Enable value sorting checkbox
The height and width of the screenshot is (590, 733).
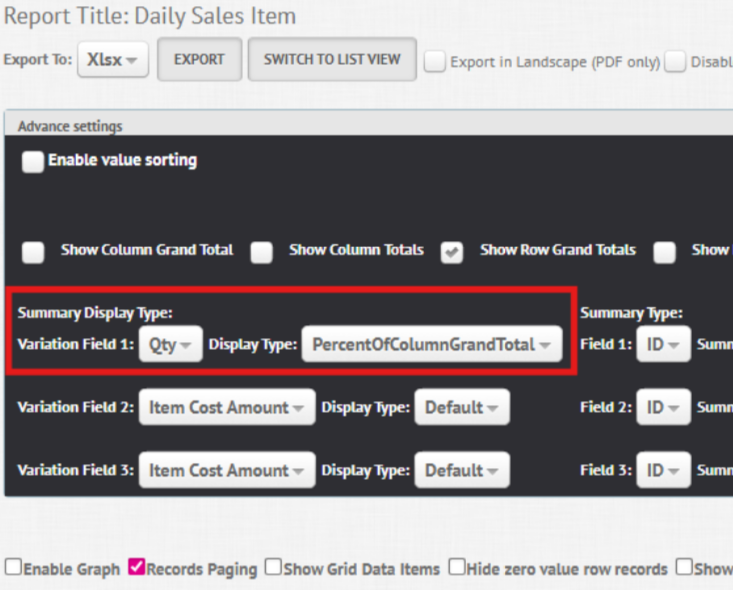[x=34, y=161]
